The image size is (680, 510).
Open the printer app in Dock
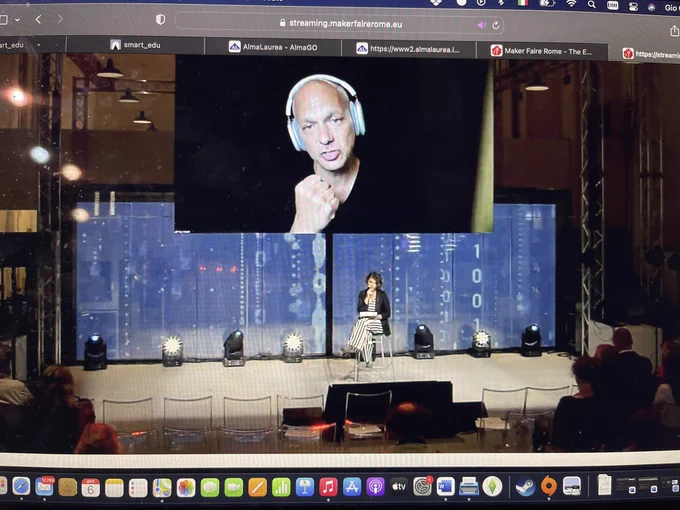pyautogui.click(x=469, y=486)
